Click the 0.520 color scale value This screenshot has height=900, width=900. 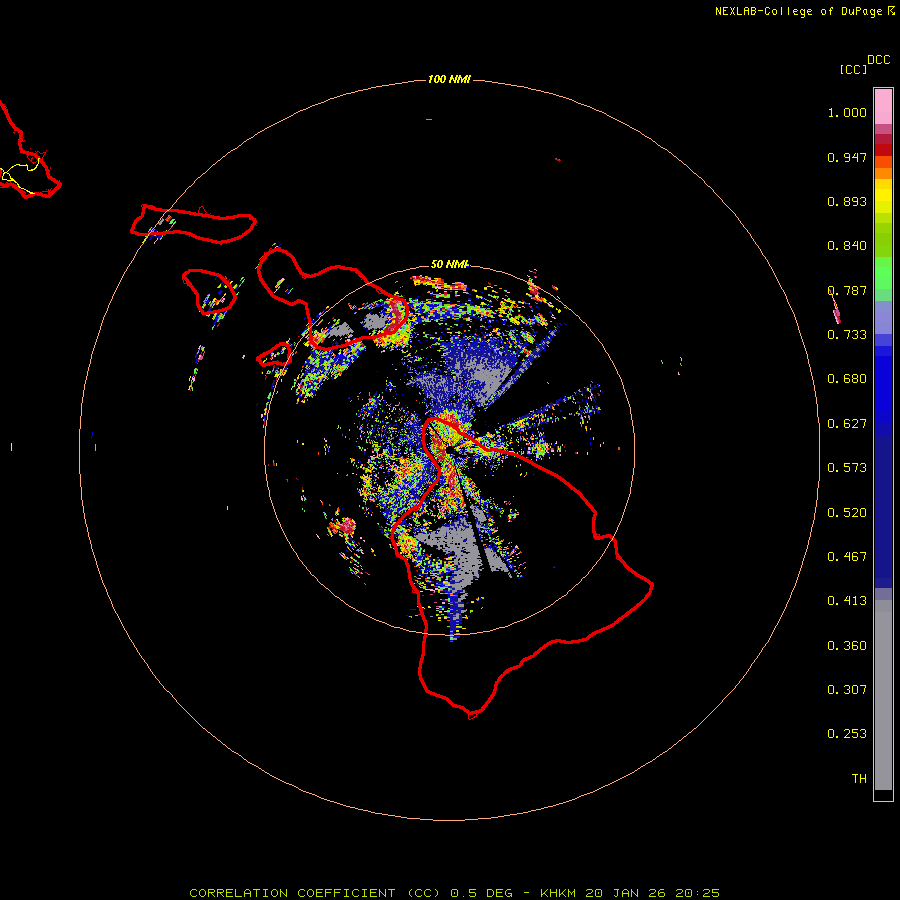[x=847, y=513]
